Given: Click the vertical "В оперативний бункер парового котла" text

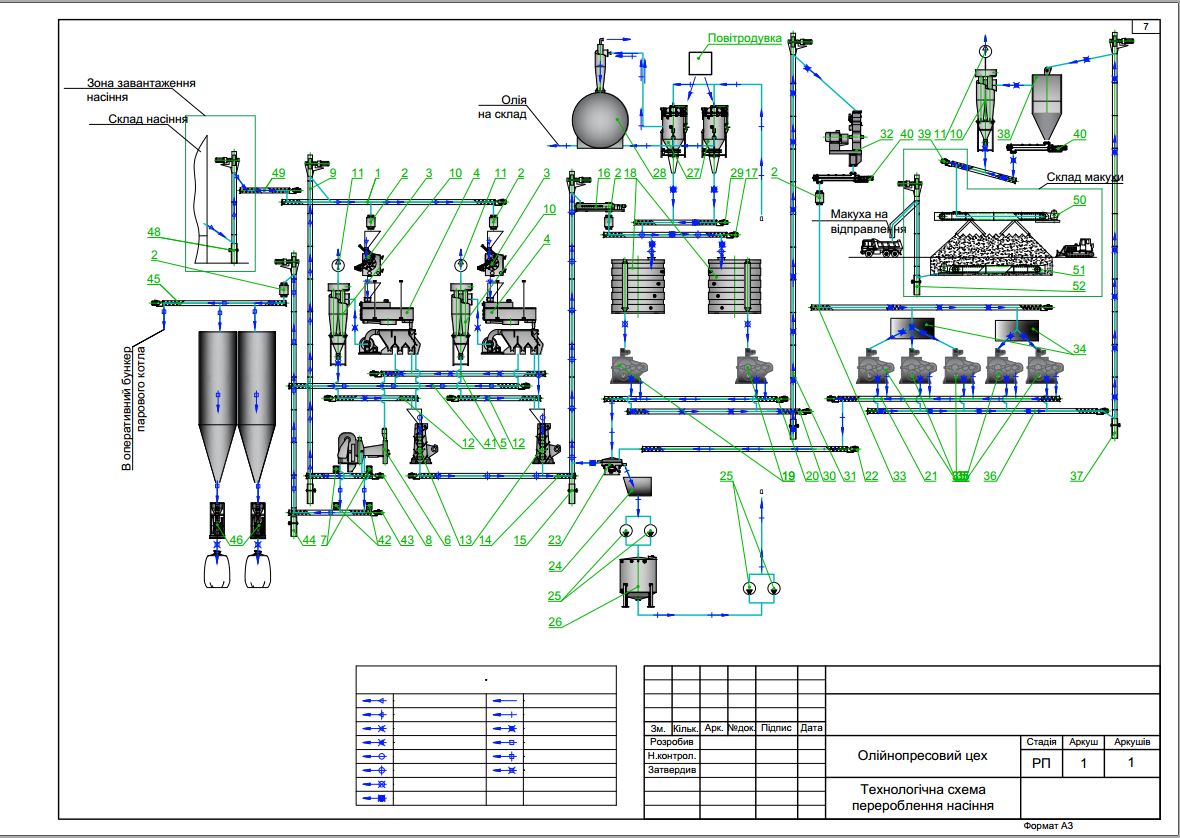Looking at the screenshot, I should [135, 408].
